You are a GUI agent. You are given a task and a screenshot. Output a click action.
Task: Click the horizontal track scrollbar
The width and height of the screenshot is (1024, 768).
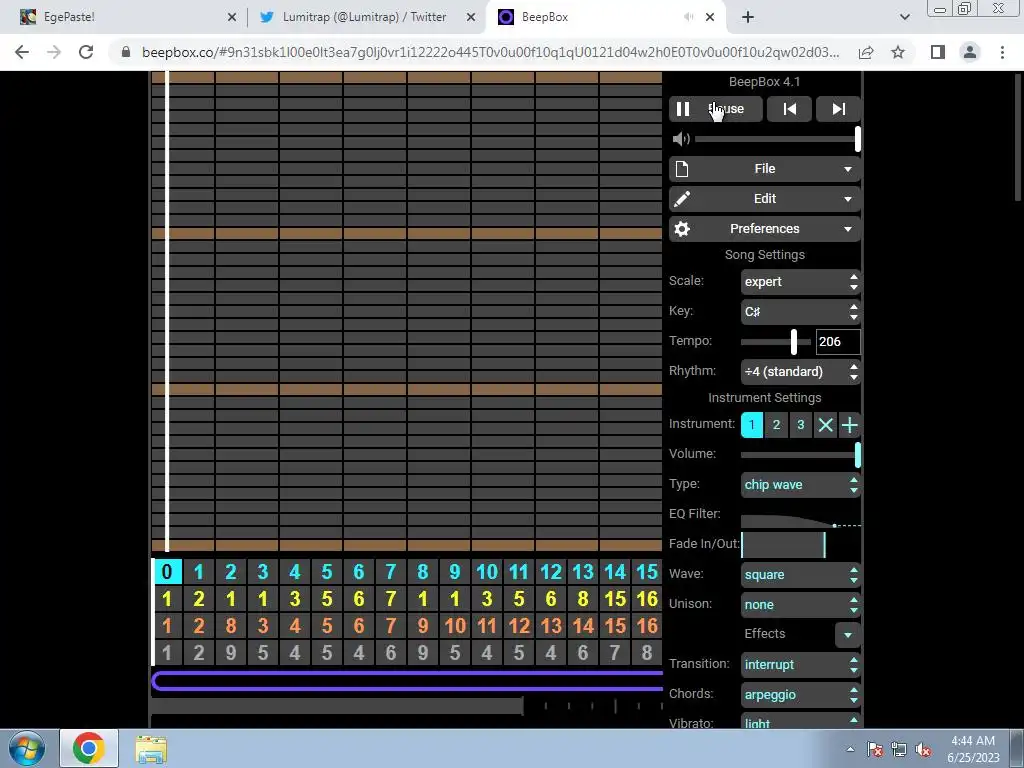(x=337, y=705)
